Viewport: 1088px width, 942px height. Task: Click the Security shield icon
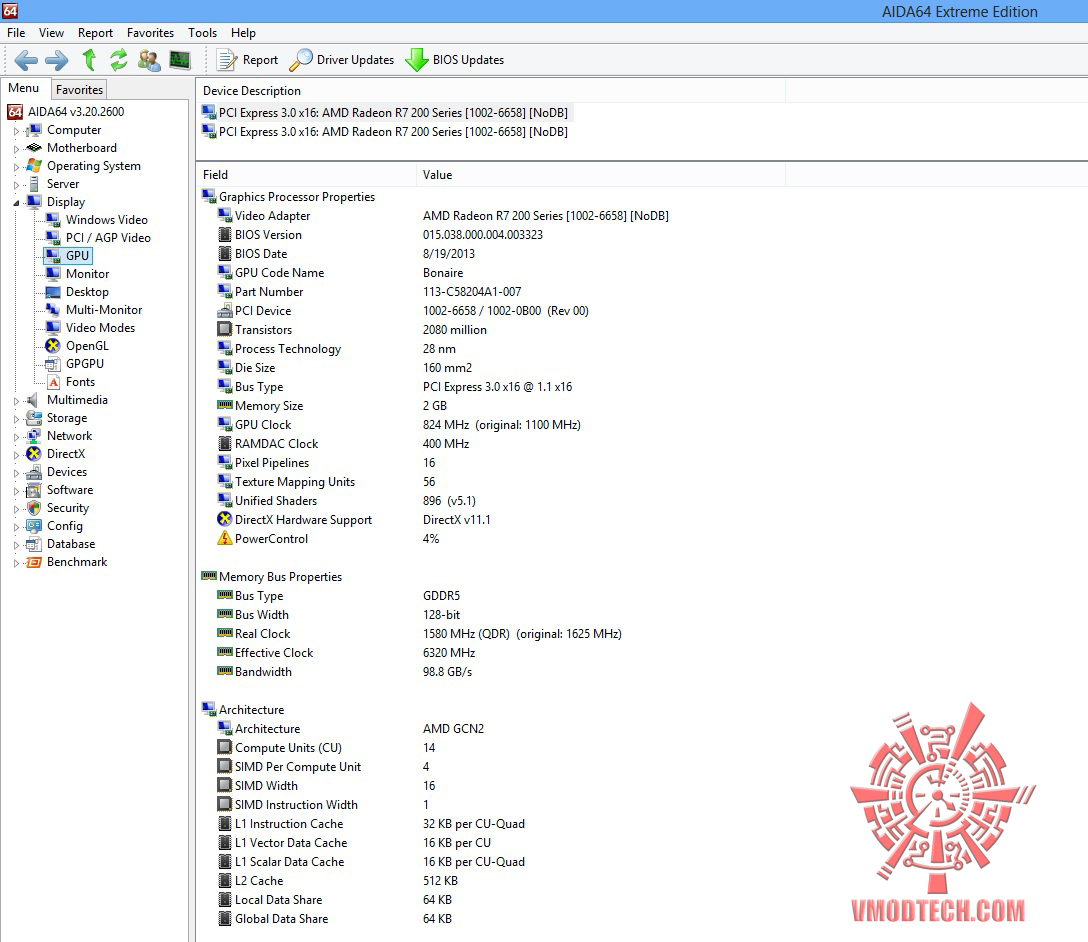[x=33, y=508]
